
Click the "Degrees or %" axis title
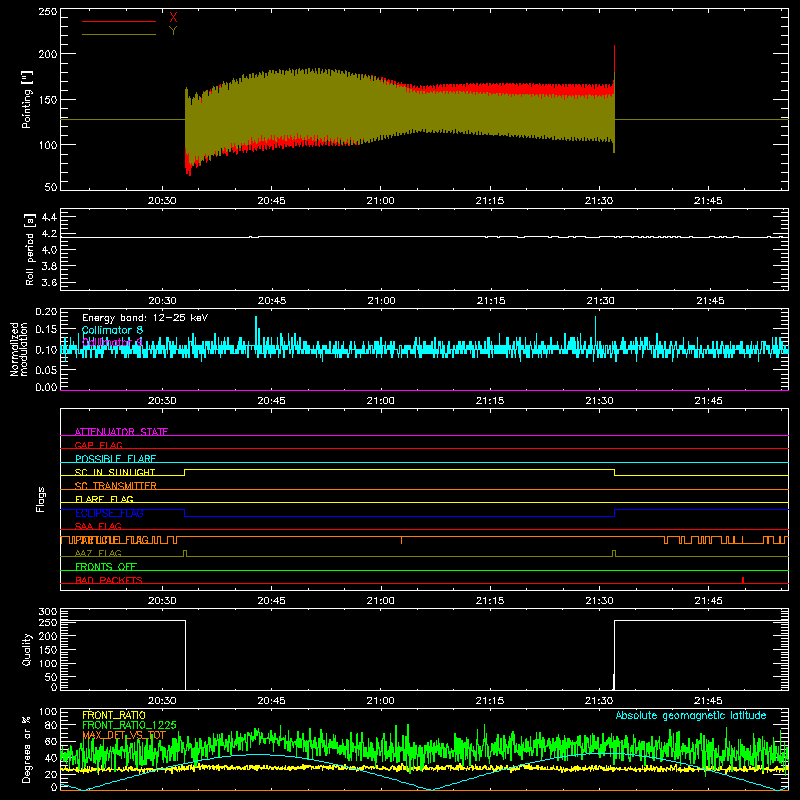tap(27, 749)
